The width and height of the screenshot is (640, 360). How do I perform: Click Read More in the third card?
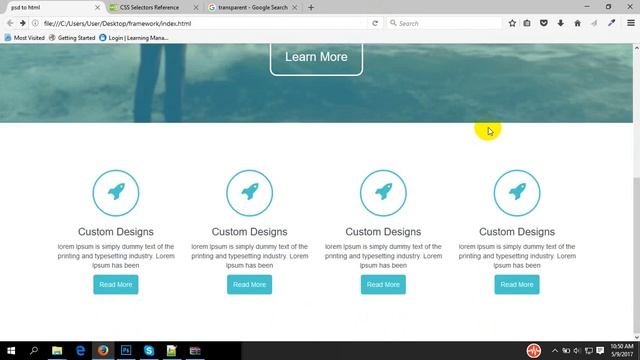(383, 284)
